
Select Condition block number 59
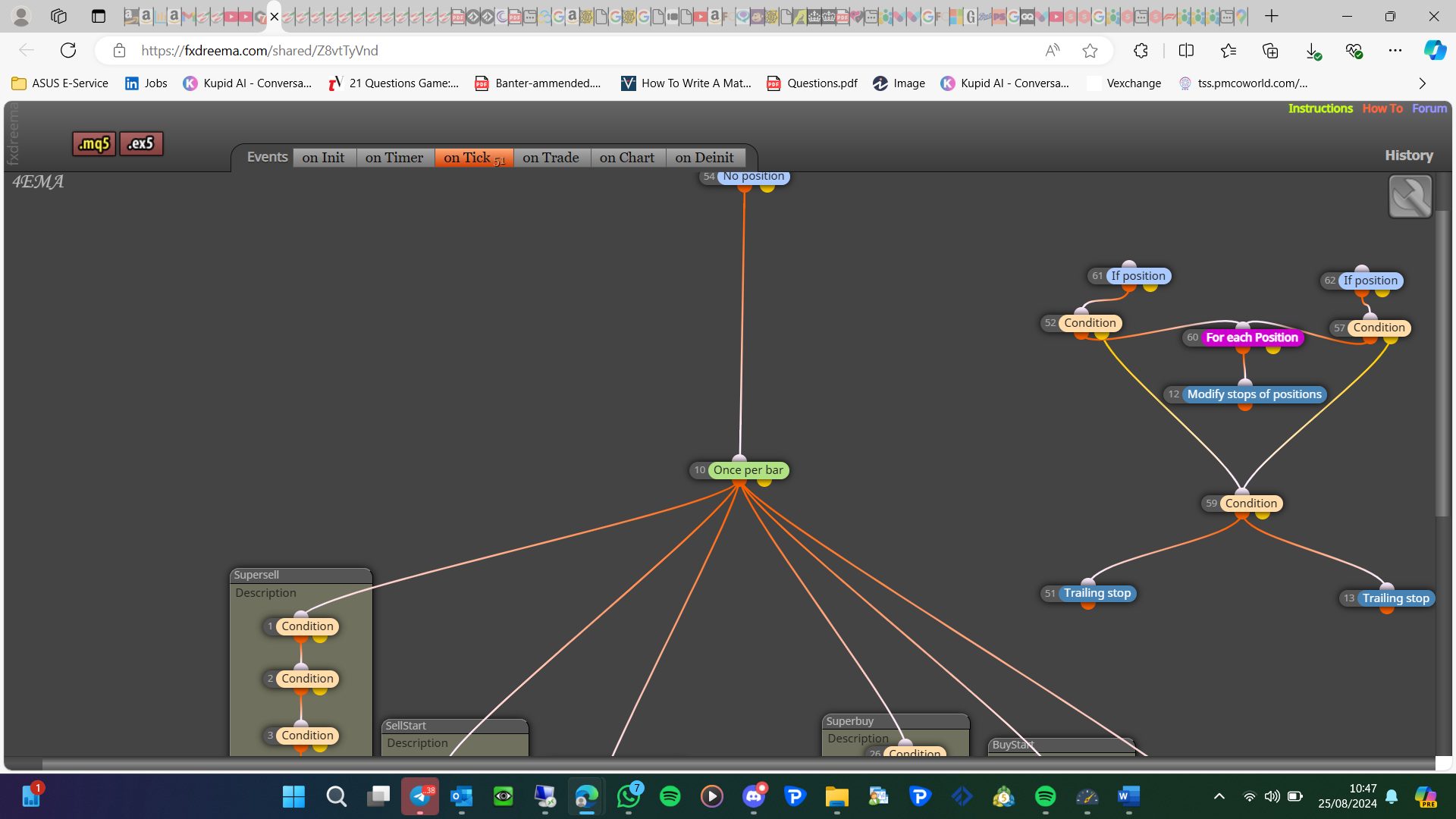click(1251, 504)
